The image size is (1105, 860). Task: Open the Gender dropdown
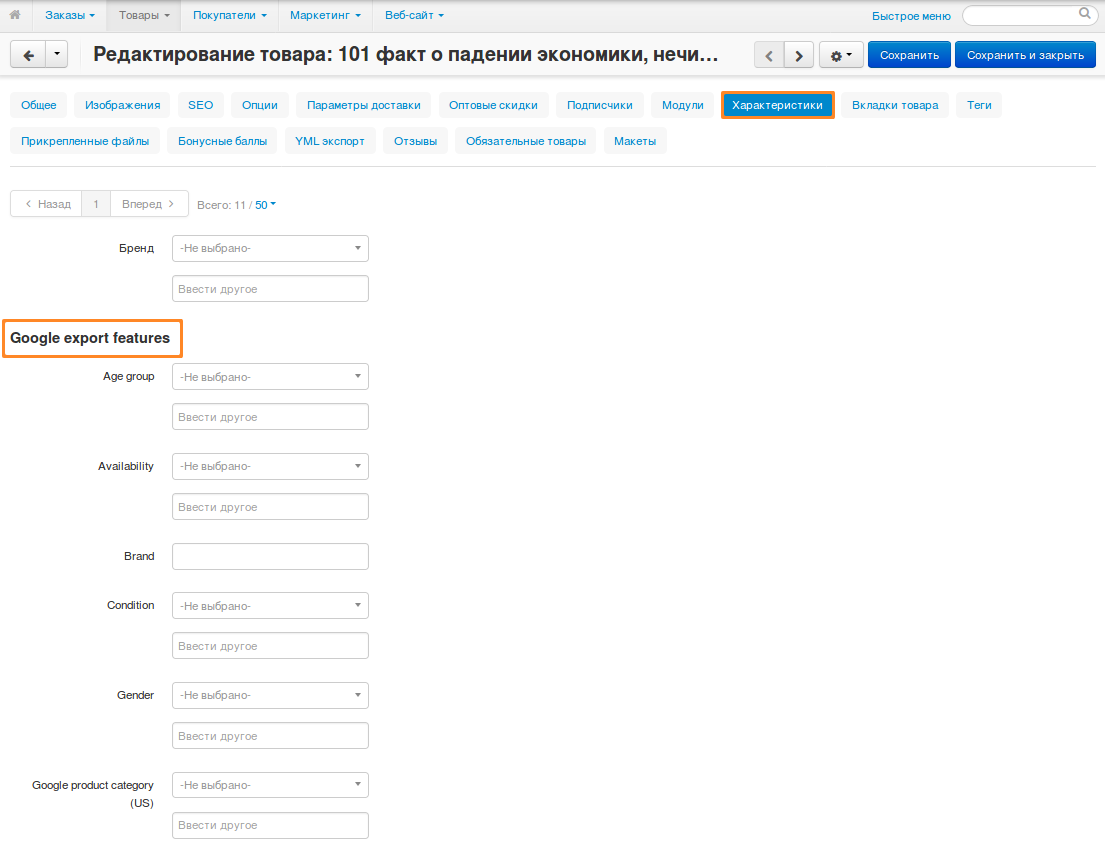[x=270, y=695]
